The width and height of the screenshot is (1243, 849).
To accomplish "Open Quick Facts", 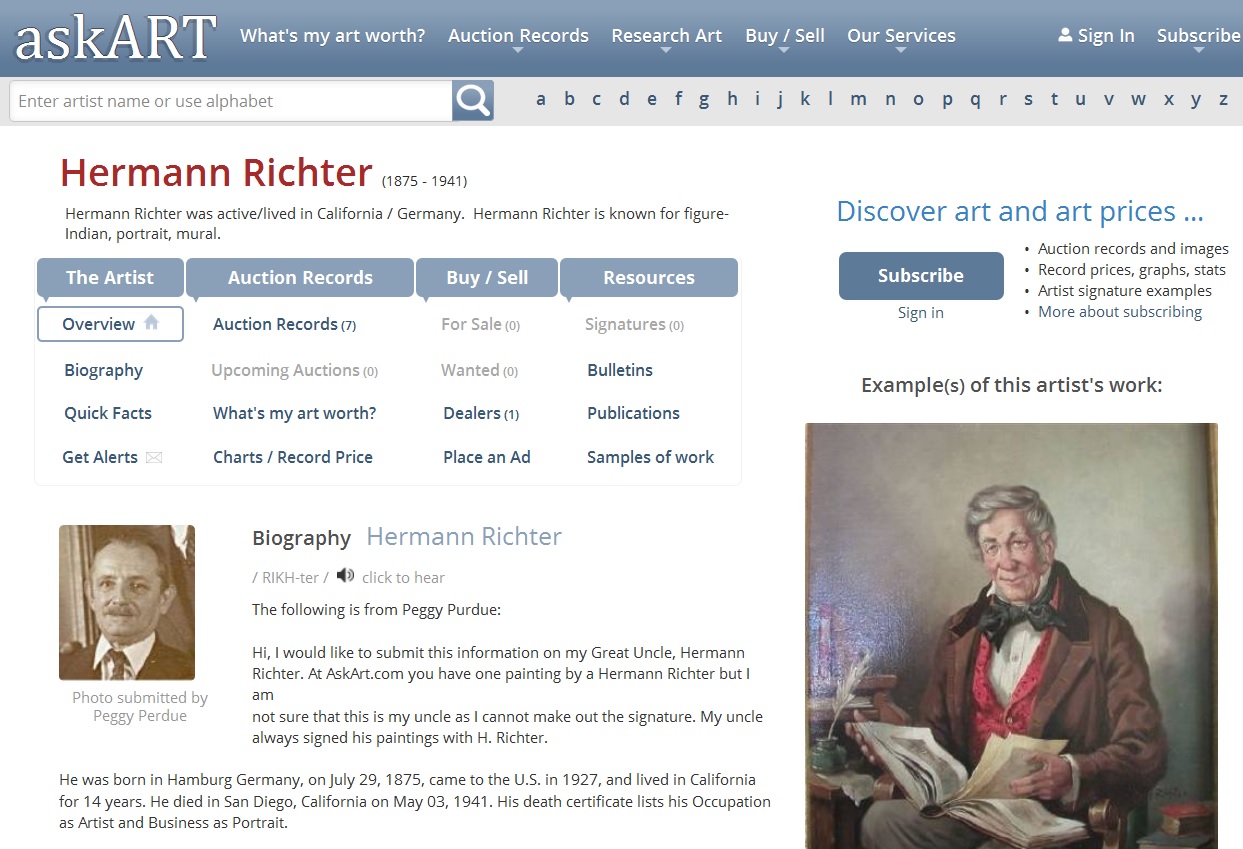I will (x=108, y=413).
